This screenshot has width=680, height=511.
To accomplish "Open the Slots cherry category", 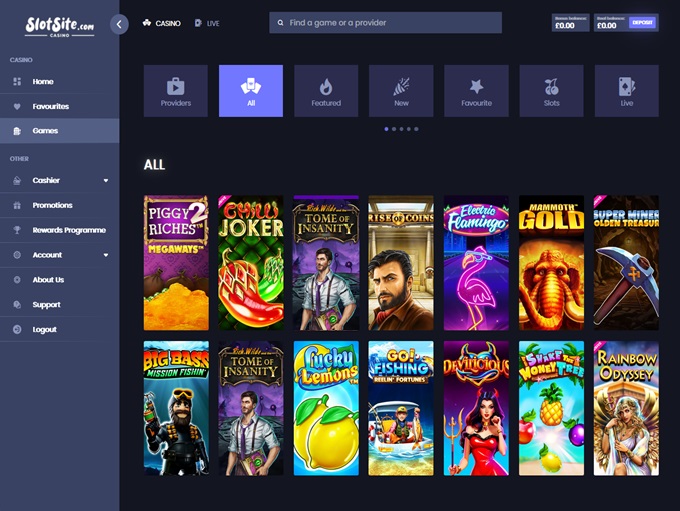I will pyautogui.click(x=551, y=91).
